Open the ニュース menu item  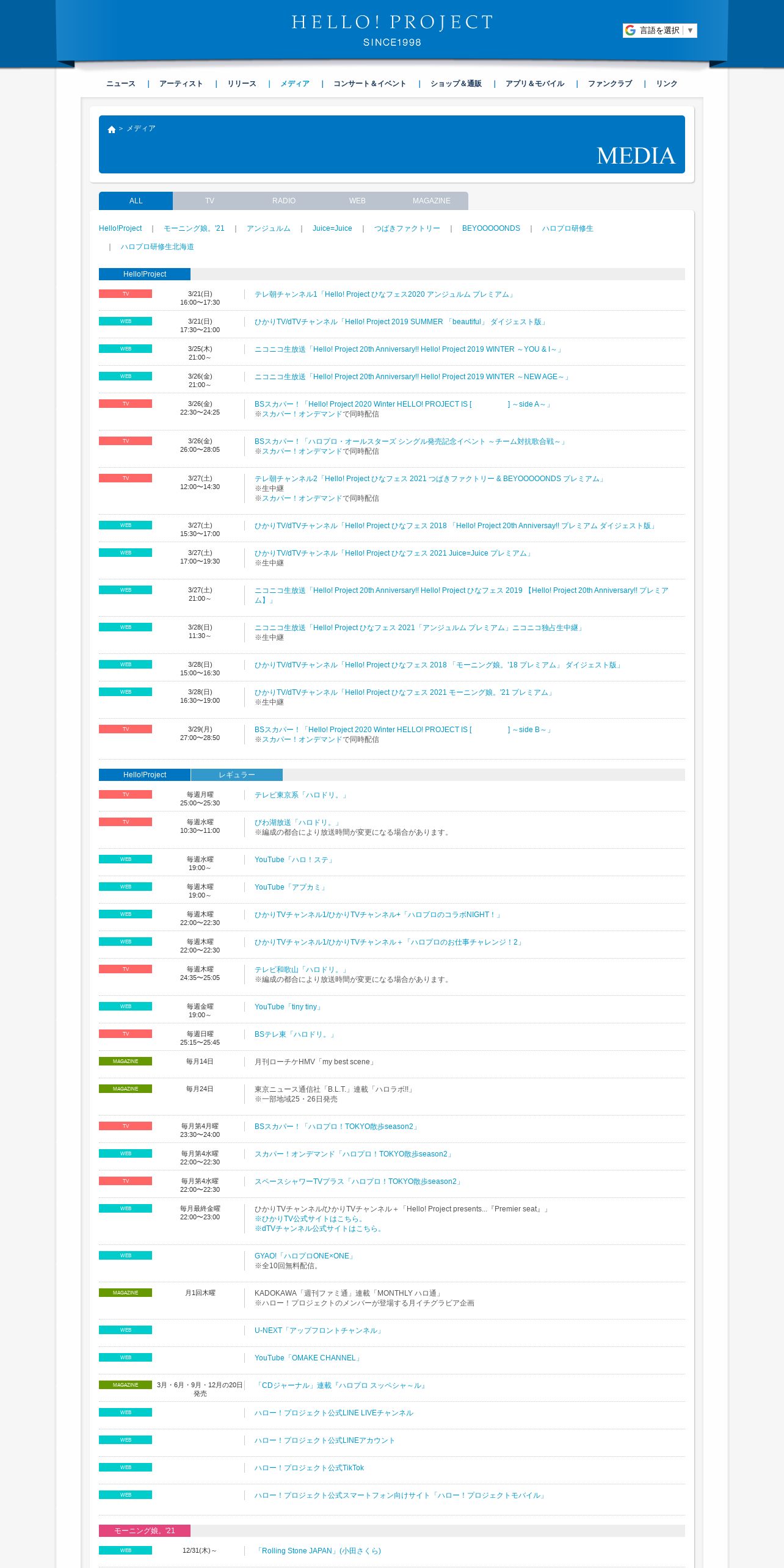(x=121, y=84)
